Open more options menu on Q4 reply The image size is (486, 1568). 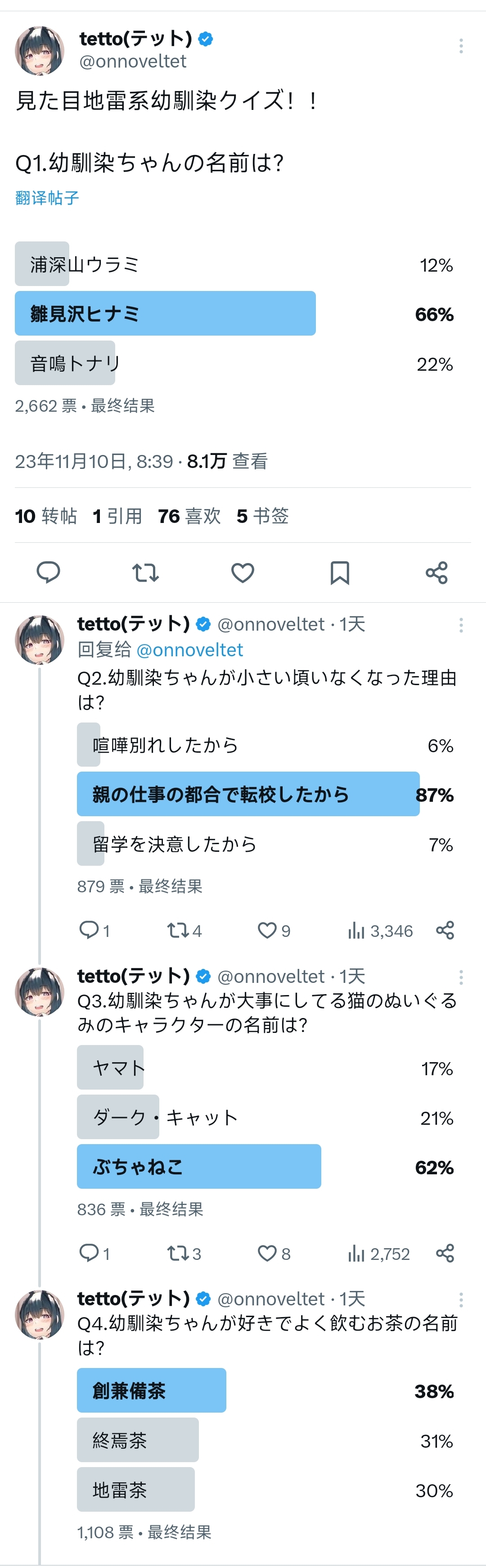tap(461, 1300)
